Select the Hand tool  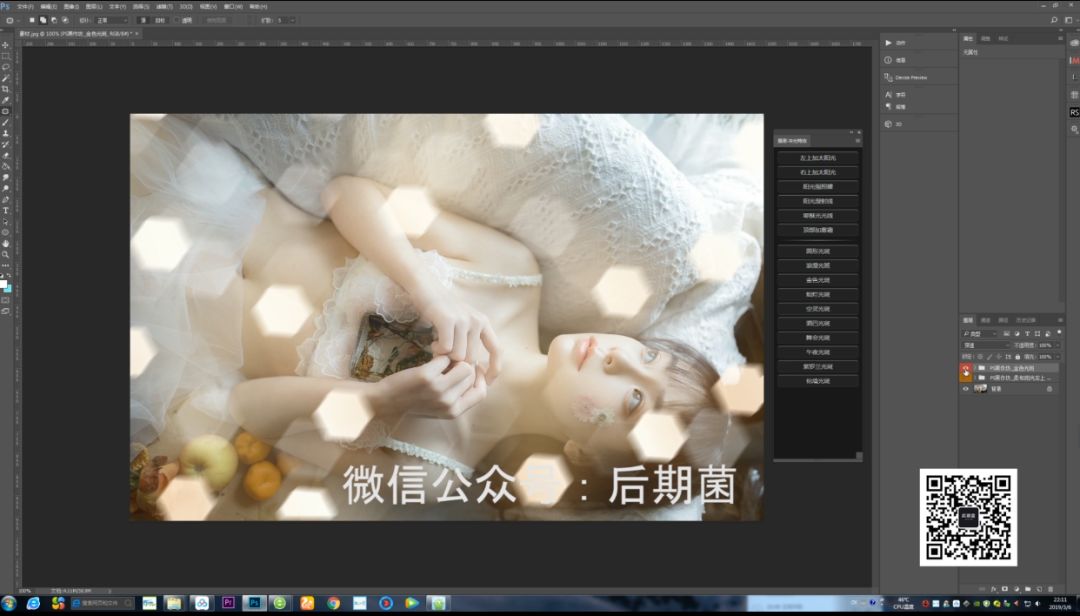(x=6, y=243)
